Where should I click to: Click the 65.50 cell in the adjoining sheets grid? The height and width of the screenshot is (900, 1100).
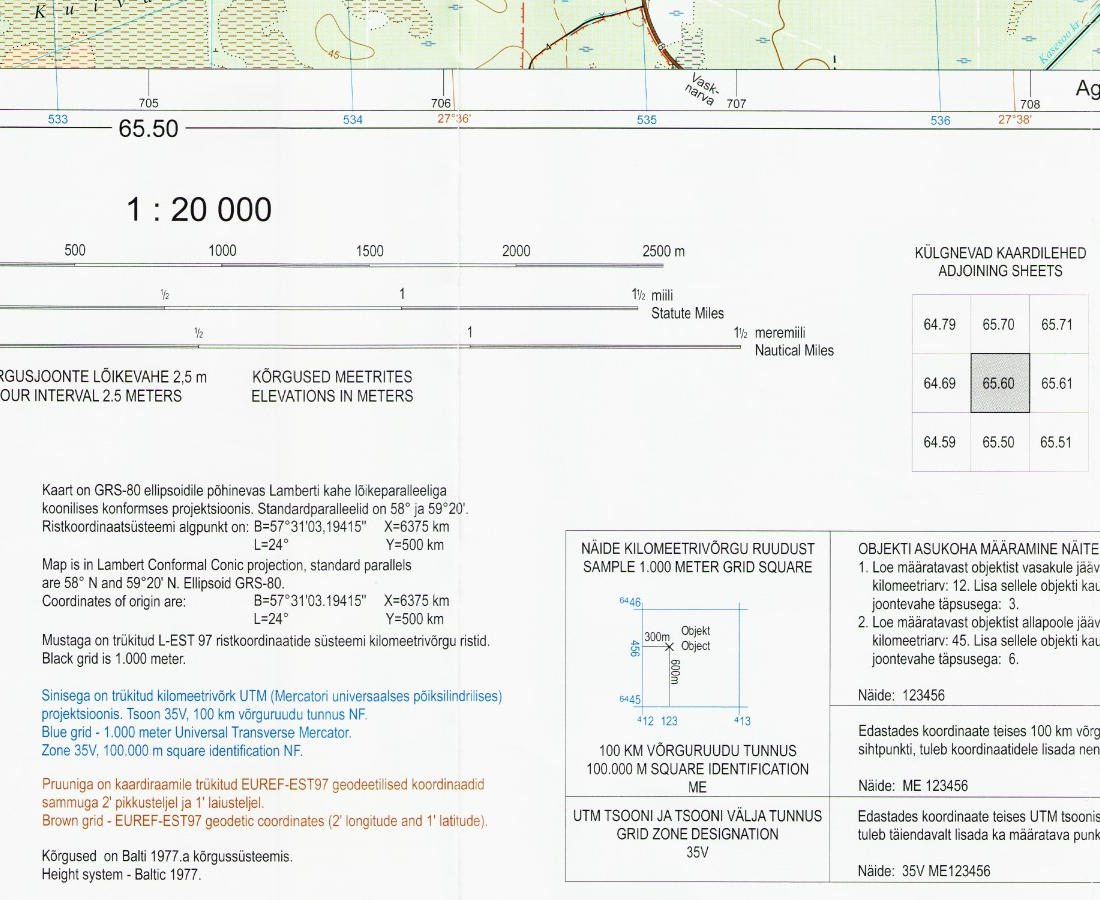[x=999, y=442]
